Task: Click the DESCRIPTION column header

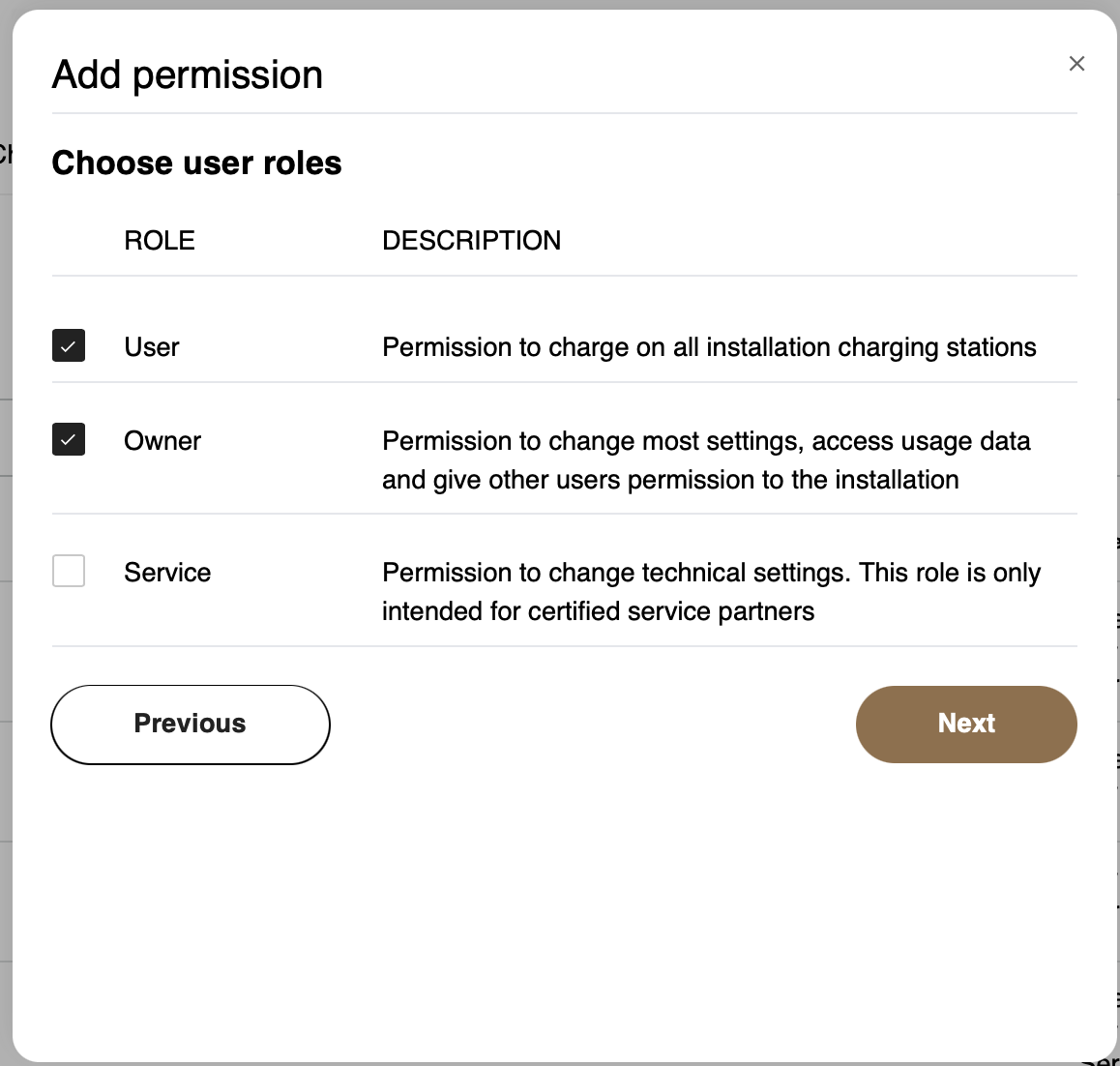Action: point(471,240)
